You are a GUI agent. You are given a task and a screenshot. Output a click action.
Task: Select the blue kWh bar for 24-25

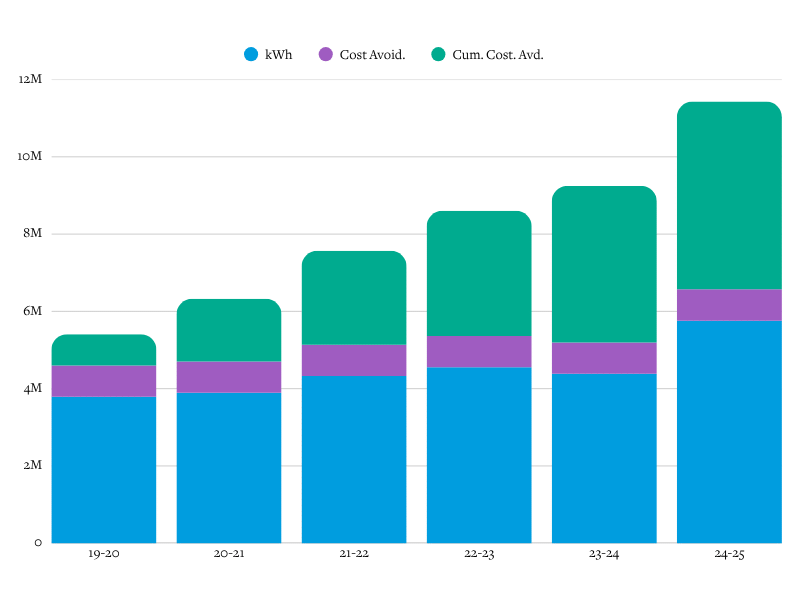pyautogui.click(x=729, y=432)
